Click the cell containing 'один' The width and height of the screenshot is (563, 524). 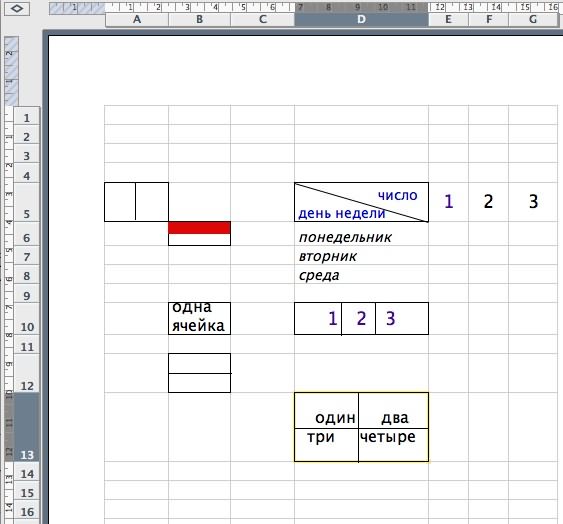326,411
